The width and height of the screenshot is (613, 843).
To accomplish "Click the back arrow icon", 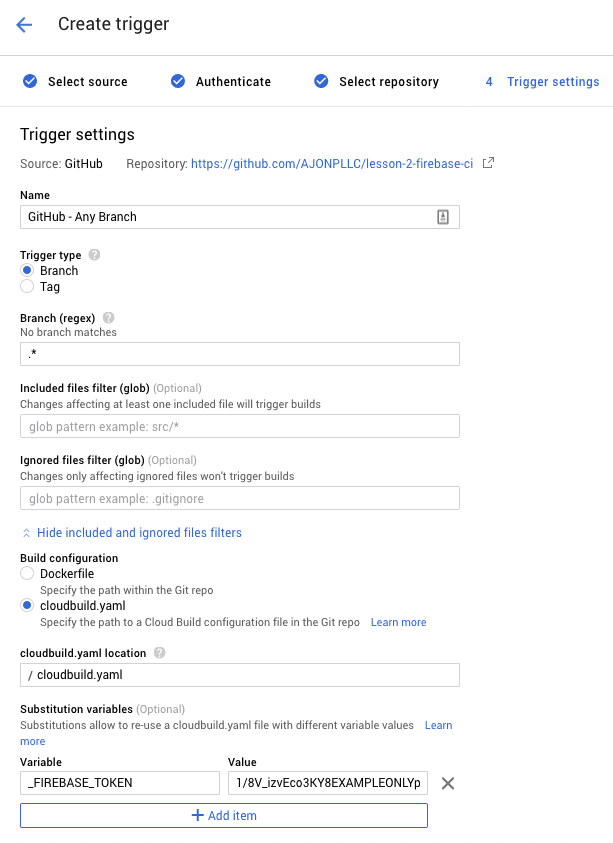I will click(24, 25).
